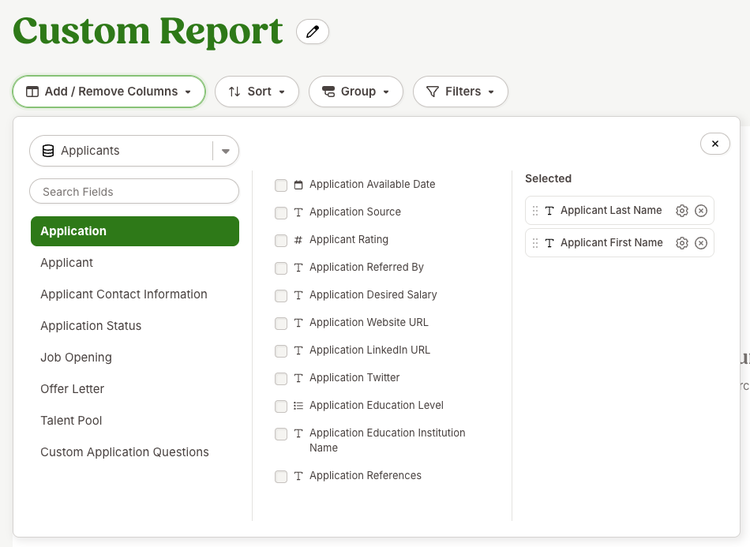750x547 pixels.
Task: Open the Filters dropdown
Action: [x=460, y=91]
